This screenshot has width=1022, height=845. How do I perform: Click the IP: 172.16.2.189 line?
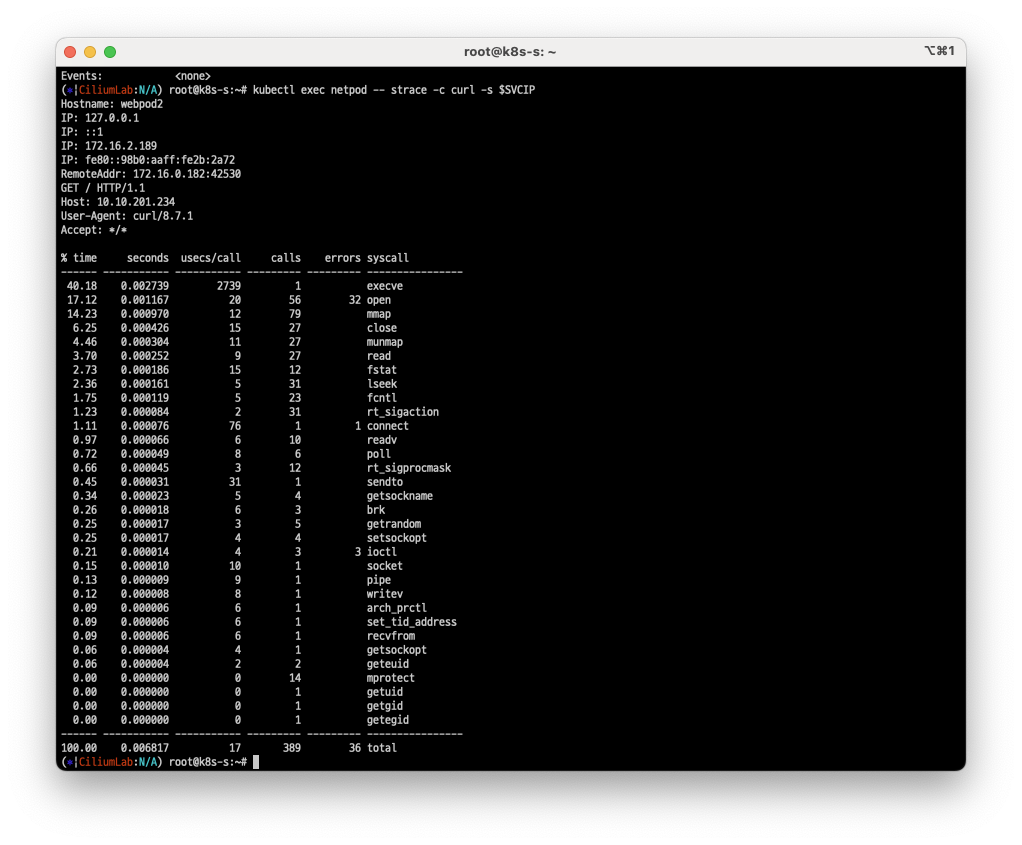tap(109, 146)
